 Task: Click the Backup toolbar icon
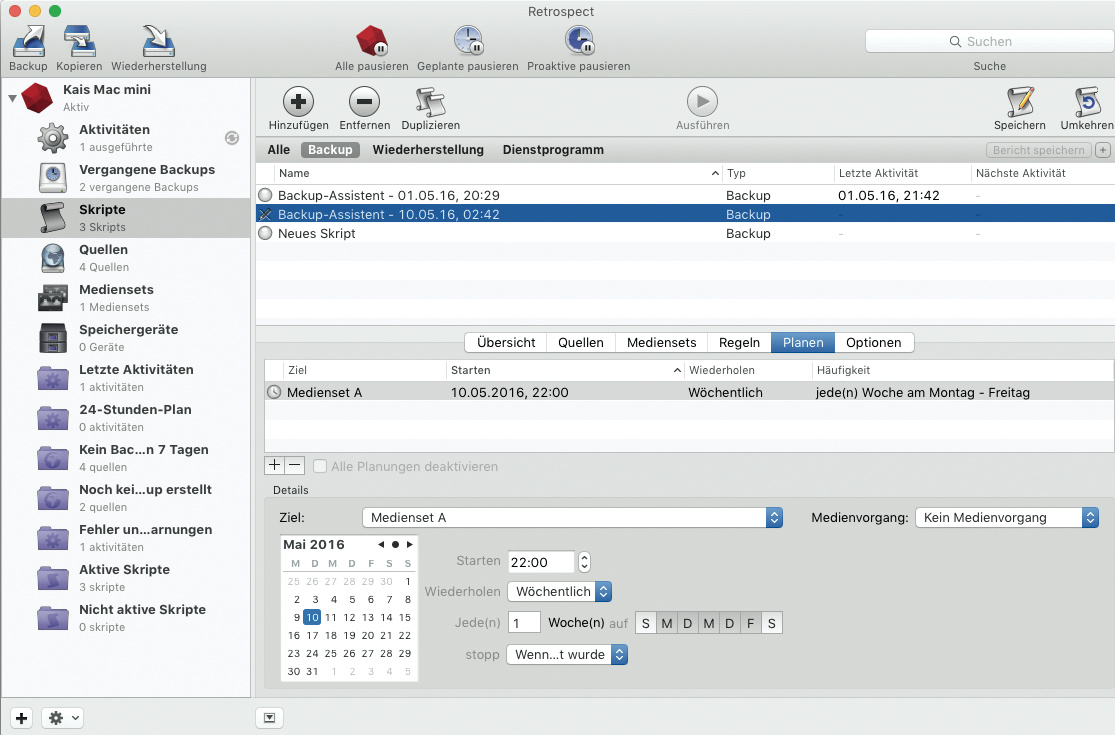(x=28, y=41)
